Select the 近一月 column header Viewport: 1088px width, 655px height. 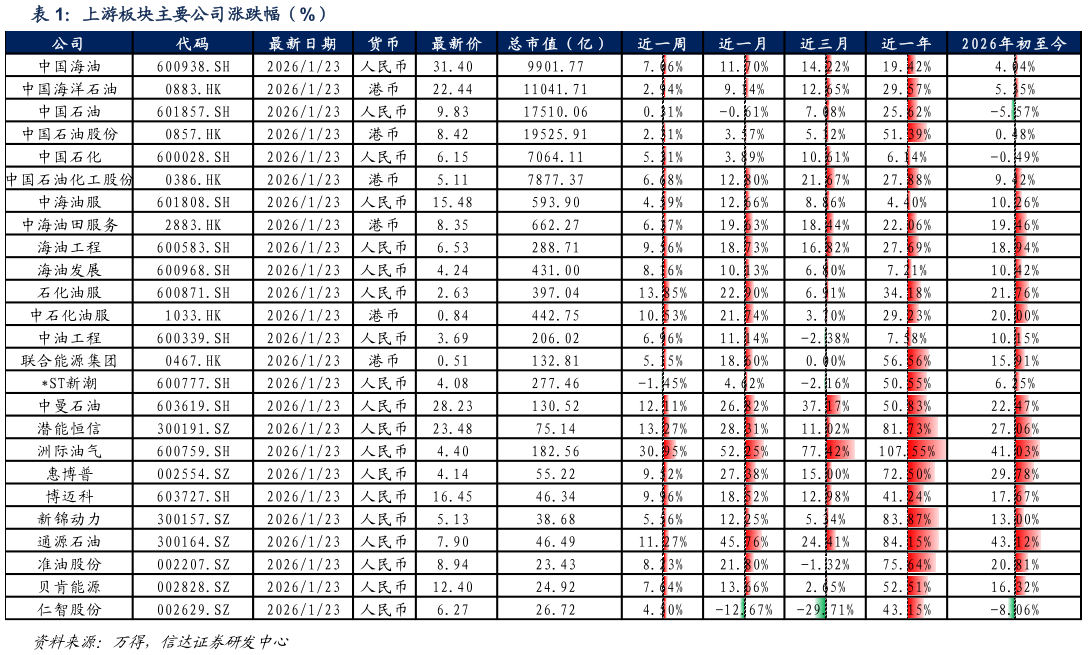(x=744, y=42)
